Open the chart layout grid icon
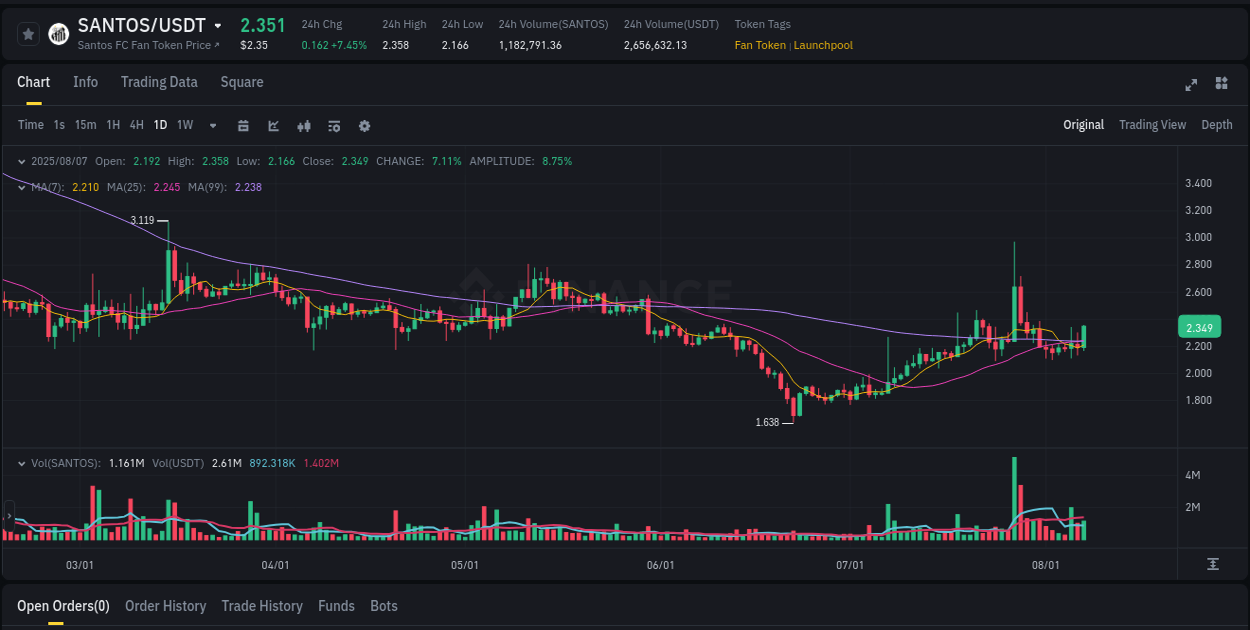This screenshot has width=1250, height=630. pyautogui.click(x=1221, y=85)
